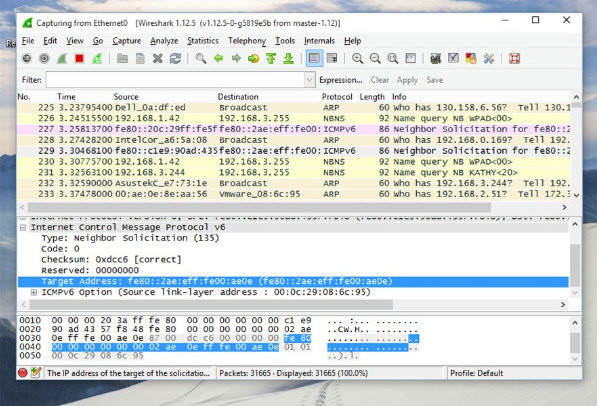Go to packet number icon
The height and width of the screenshot is (406, 597).
coord(253,59)
